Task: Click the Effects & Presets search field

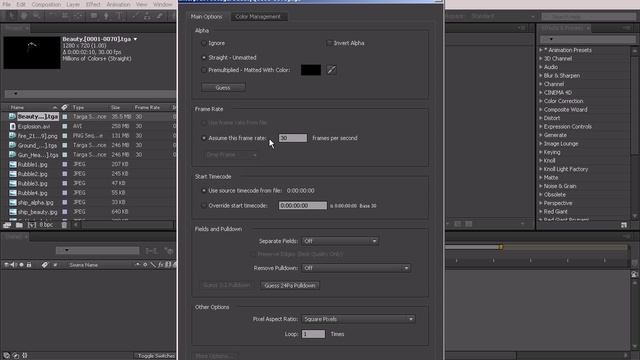Action: coord(588,39)
